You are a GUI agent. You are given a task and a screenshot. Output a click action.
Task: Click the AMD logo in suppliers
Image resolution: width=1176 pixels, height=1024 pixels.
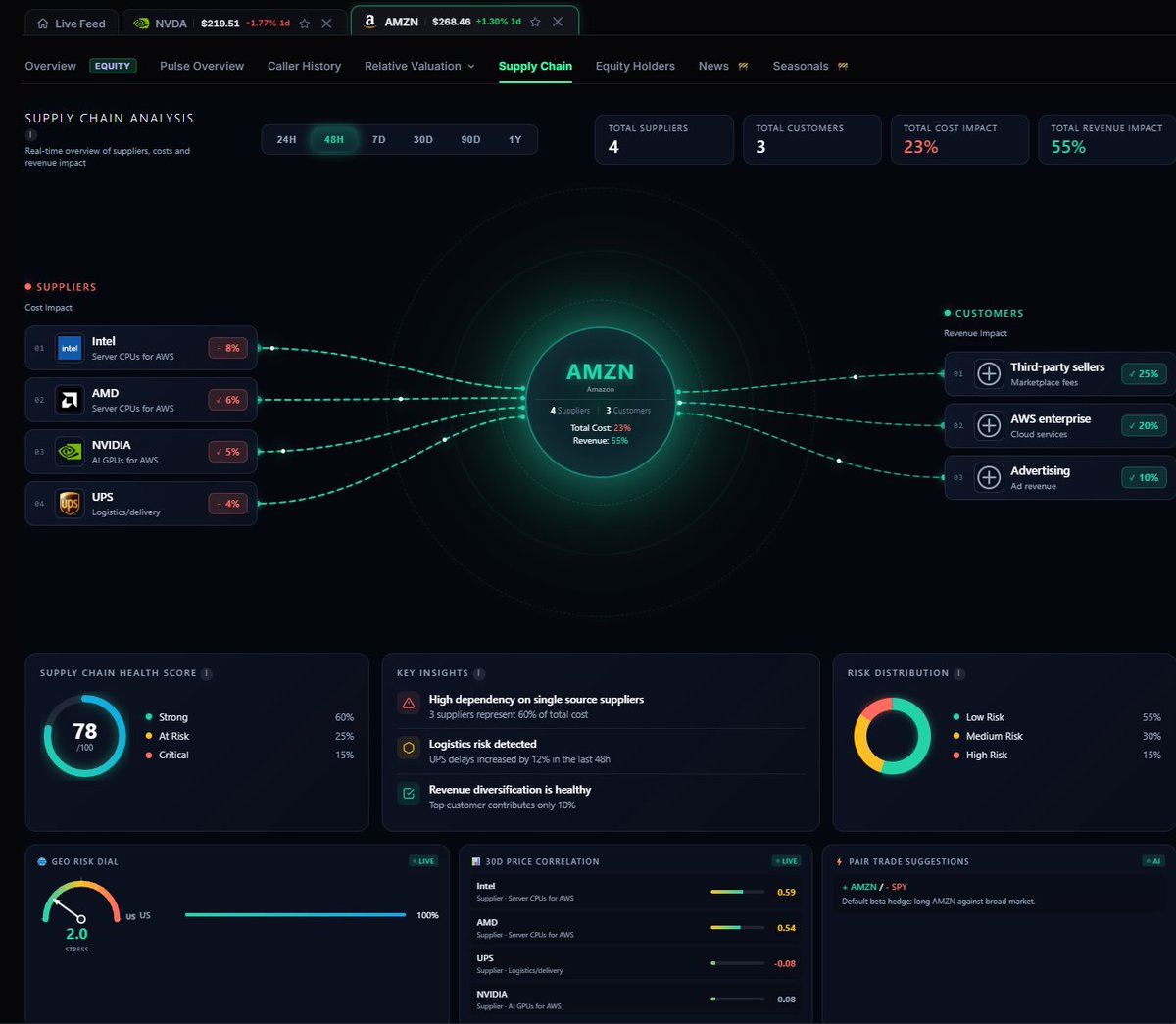70,400
